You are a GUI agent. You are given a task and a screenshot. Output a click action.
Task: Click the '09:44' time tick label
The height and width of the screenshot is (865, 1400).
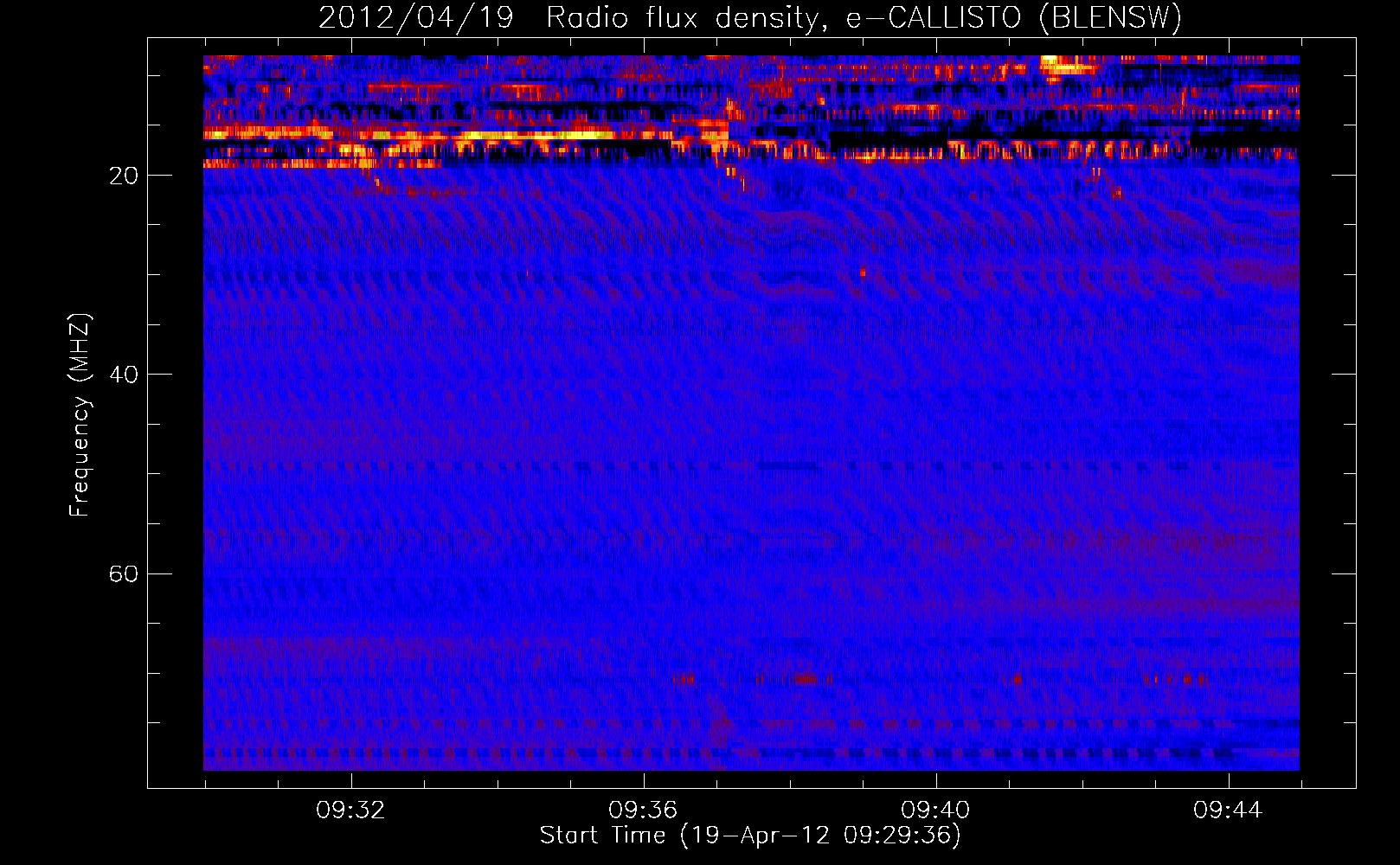[x=1228, y=811]
